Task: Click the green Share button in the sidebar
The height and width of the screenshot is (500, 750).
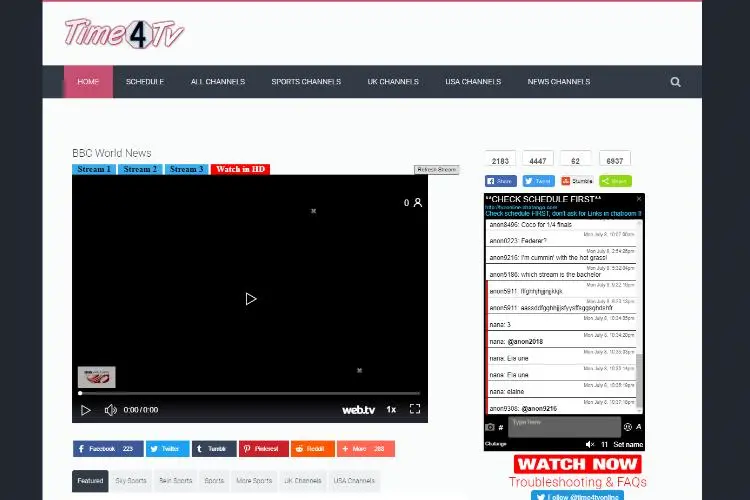Action: point(616,181)
